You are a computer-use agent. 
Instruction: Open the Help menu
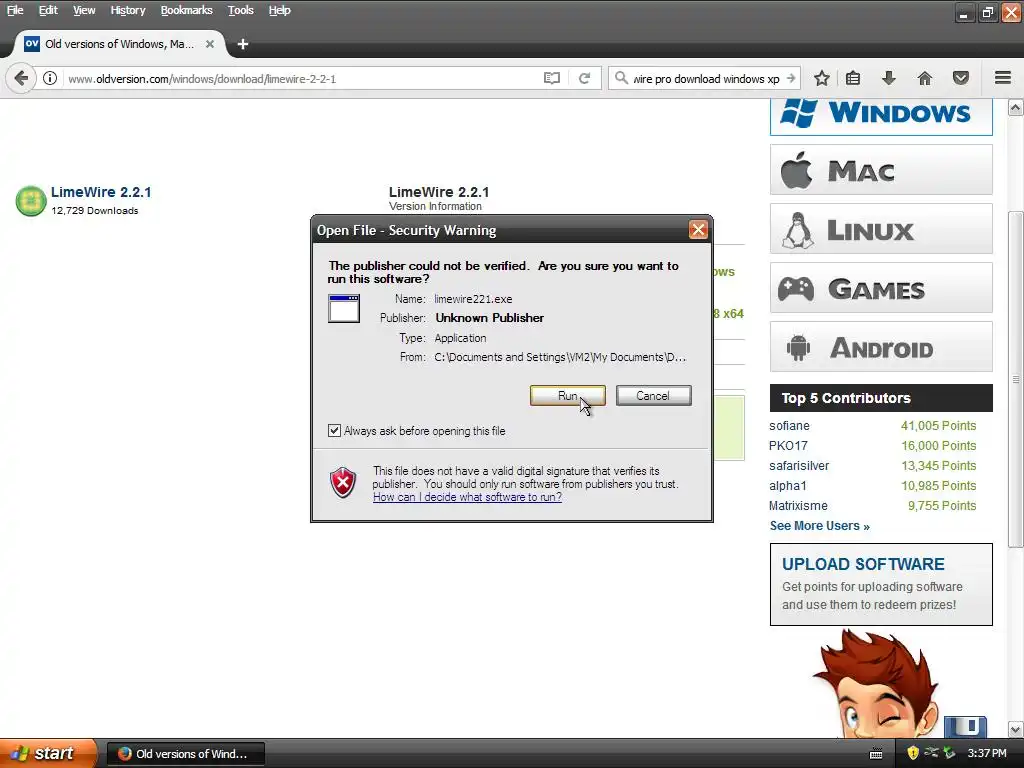pos(280,10)
